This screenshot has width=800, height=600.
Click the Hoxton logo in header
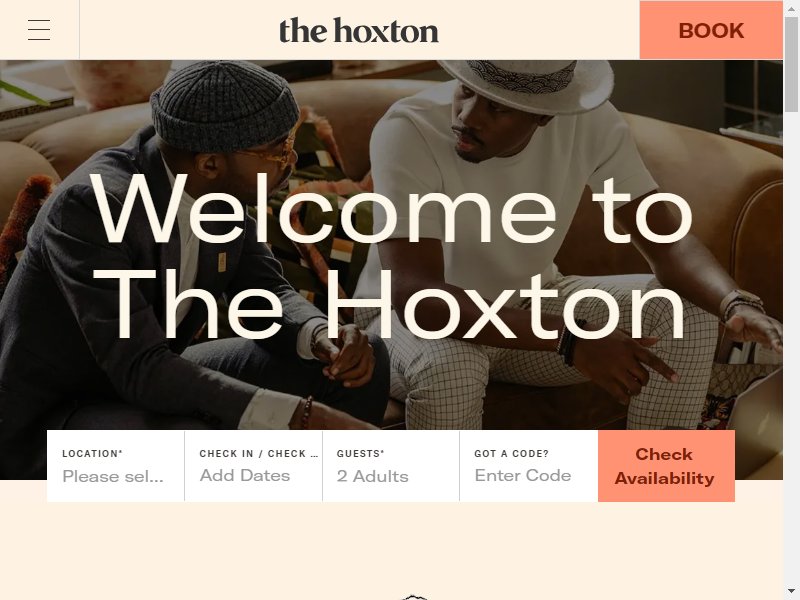359,31
